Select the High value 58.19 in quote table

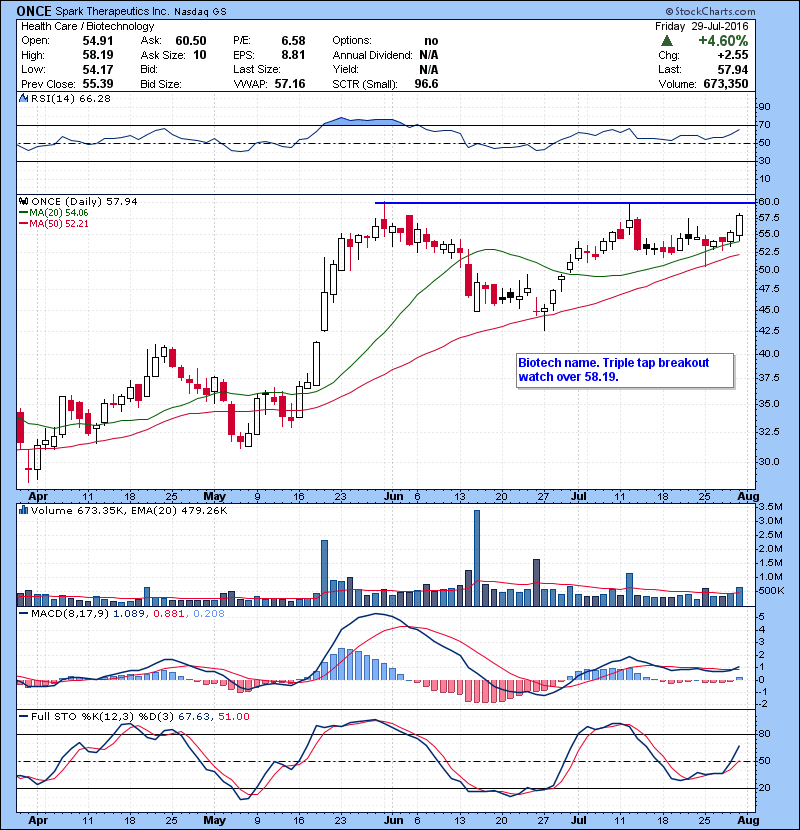97,55
